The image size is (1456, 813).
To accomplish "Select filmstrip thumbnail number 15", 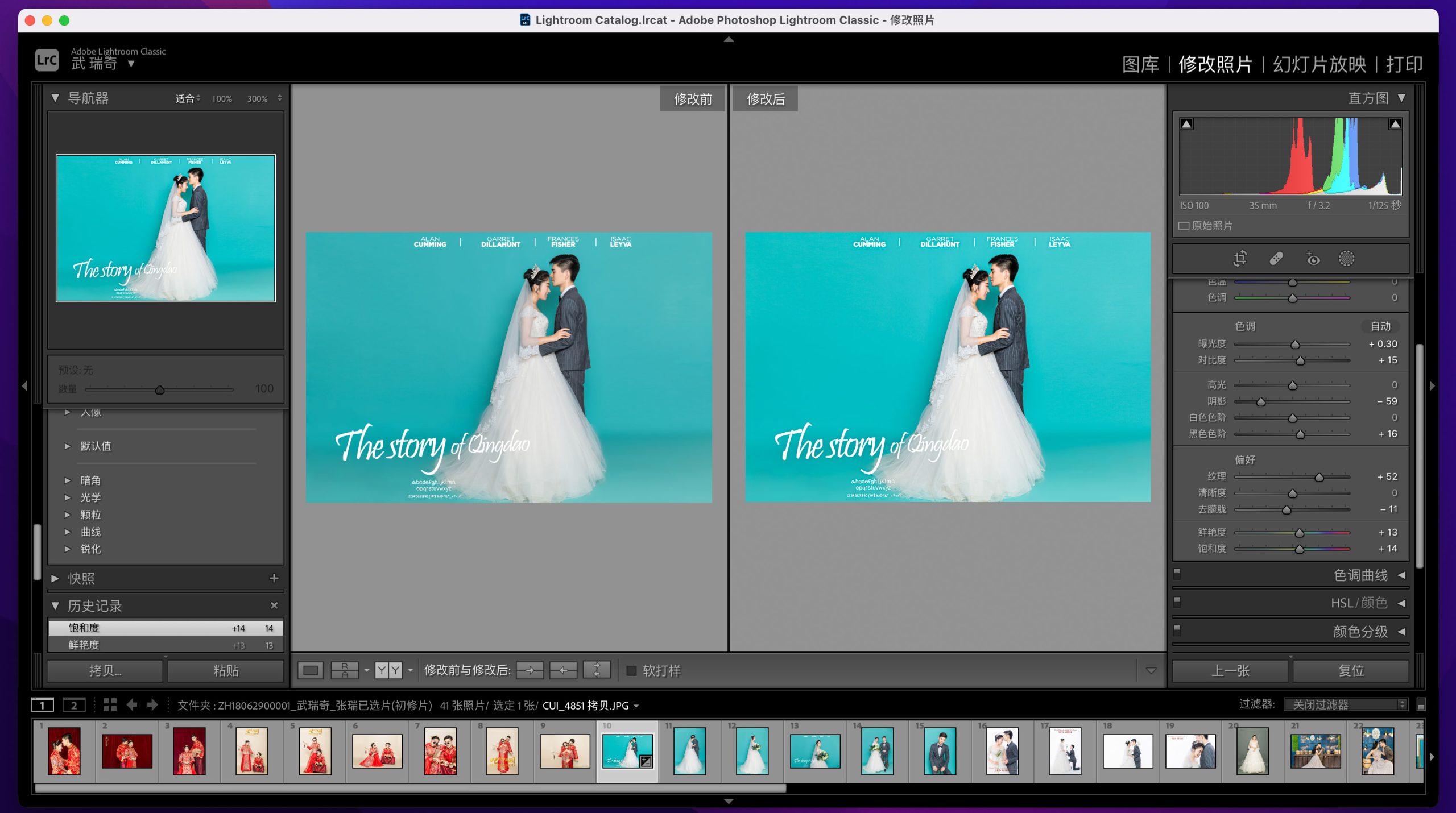I will coord(940,750).
